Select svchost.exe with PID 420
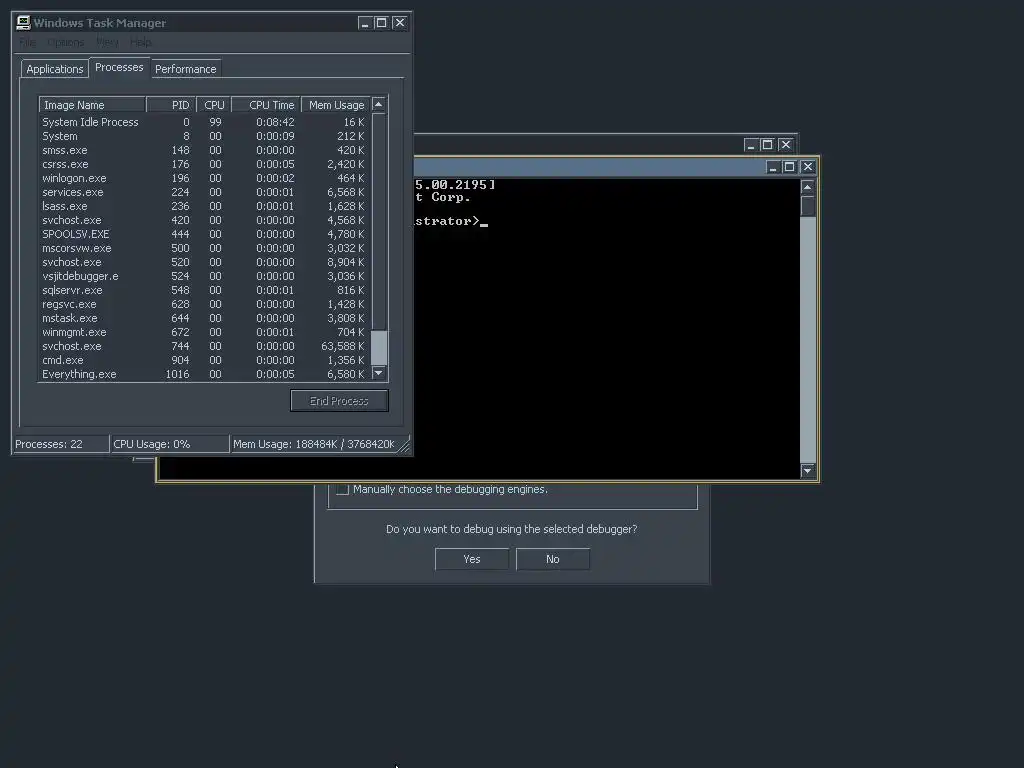Image resolution: width=1024 pixels, height=768 pixels. pyautogui.click(x=204, y=221)
